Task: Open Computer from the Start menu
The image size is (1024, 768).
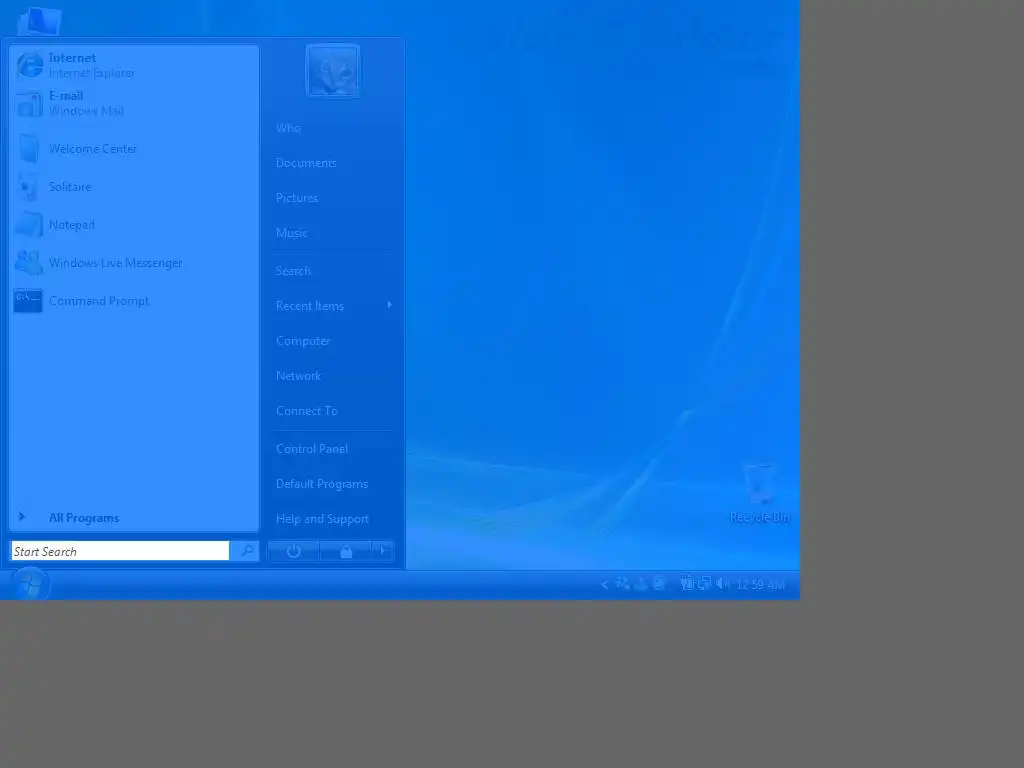Action: 333,341
